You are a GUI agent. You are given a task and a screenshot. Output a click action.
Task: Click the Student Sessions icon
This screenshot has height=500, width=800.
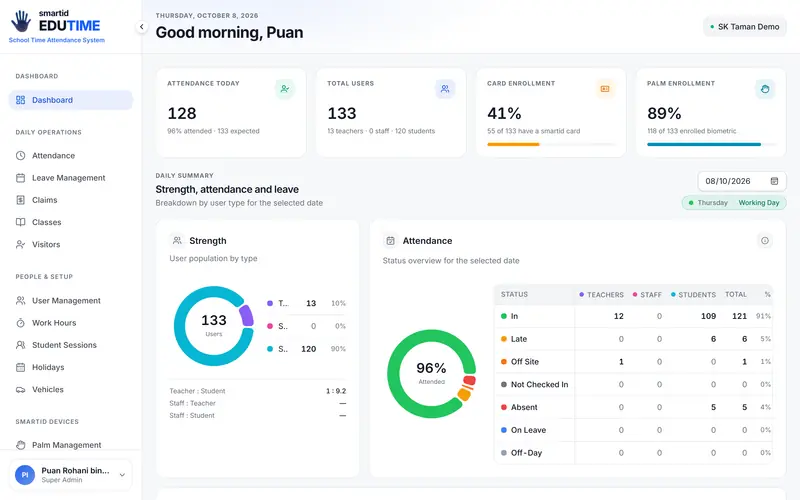20,345
